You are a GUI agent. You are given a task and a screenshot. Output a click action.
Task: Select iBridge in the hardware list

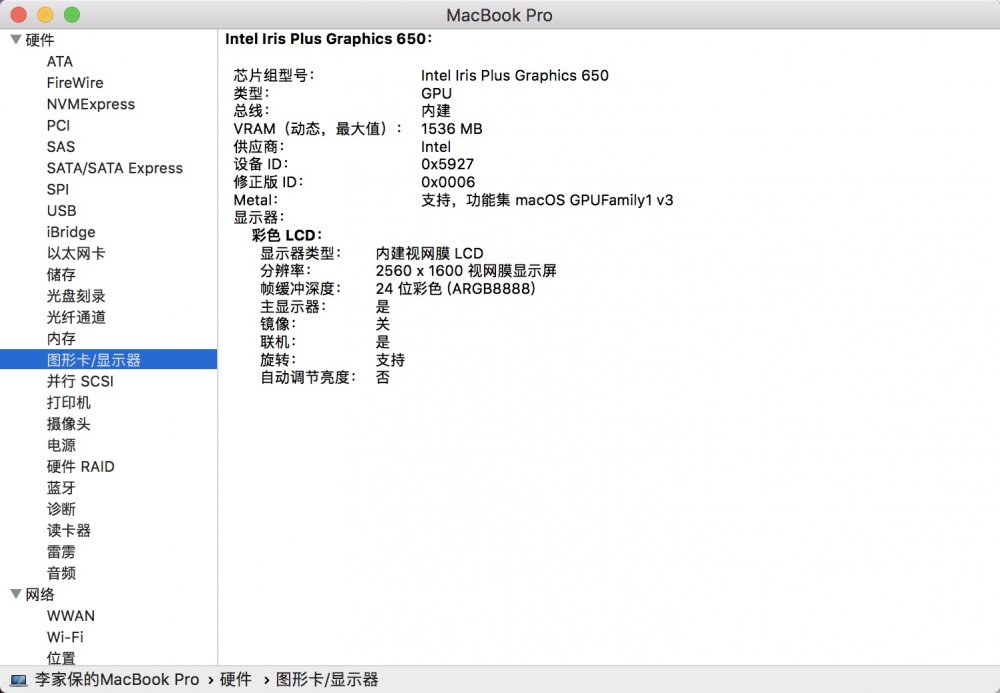[x=71, y=232]
